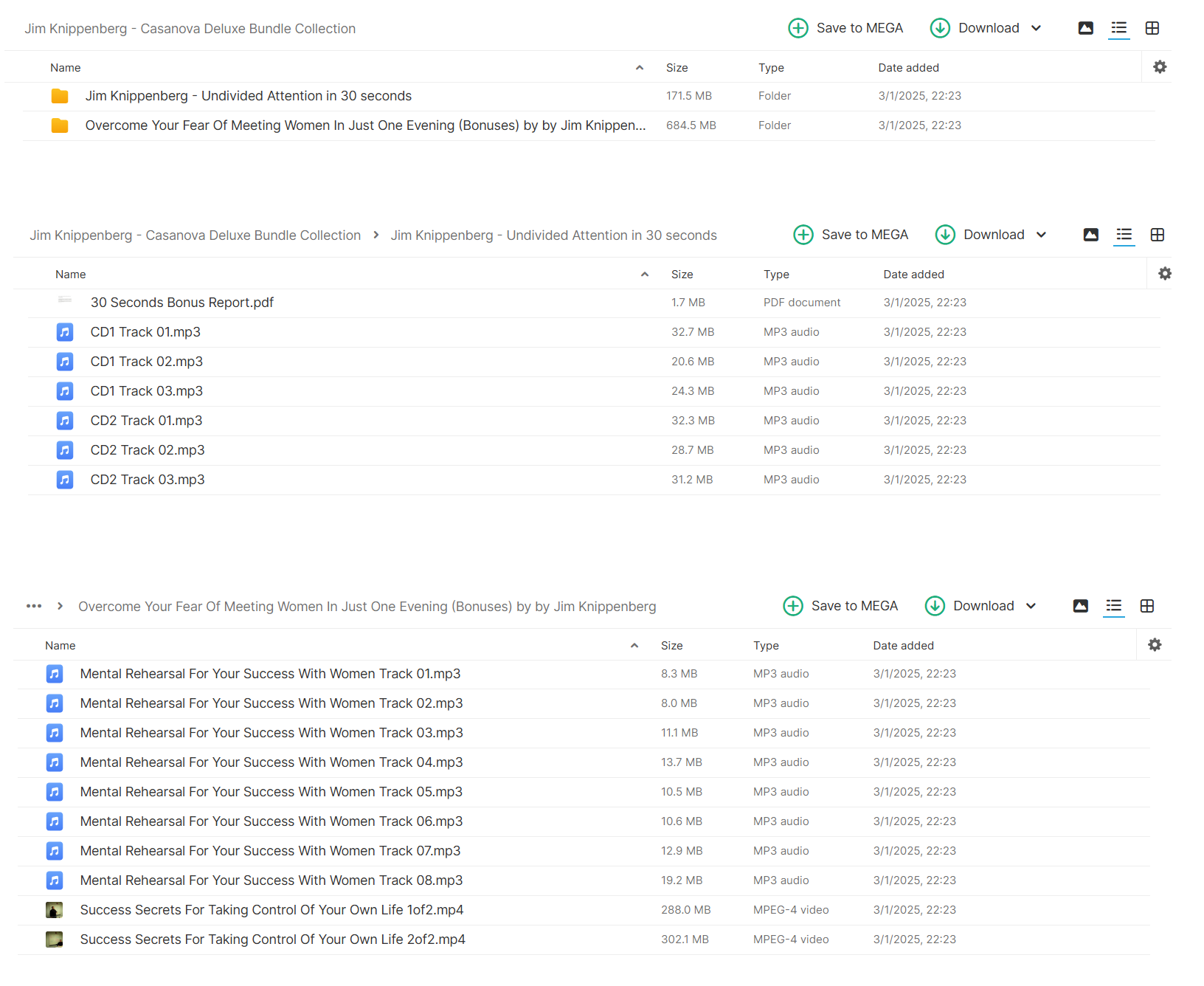Screen dimensions: 1204x986
Task: Open thumbnail of Success Secrets 1of2.mp4
Action: [x=55, y=910]
